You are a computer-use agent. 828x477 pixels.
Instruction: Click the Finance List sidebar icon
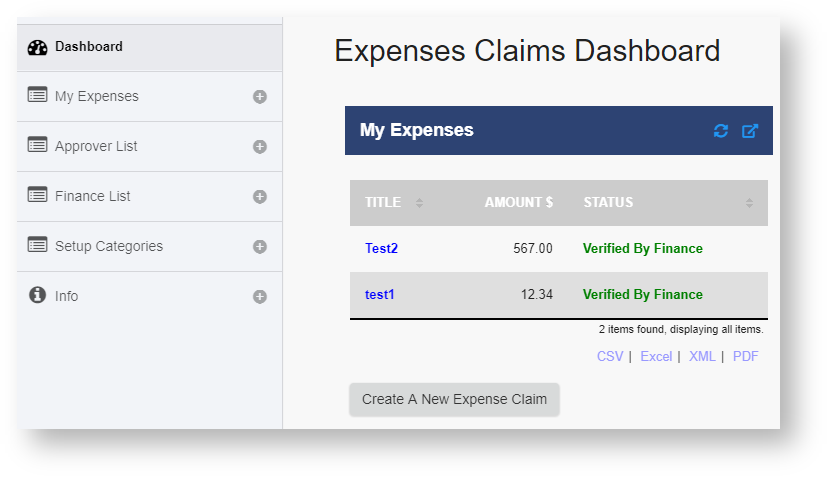pos(38,195)
